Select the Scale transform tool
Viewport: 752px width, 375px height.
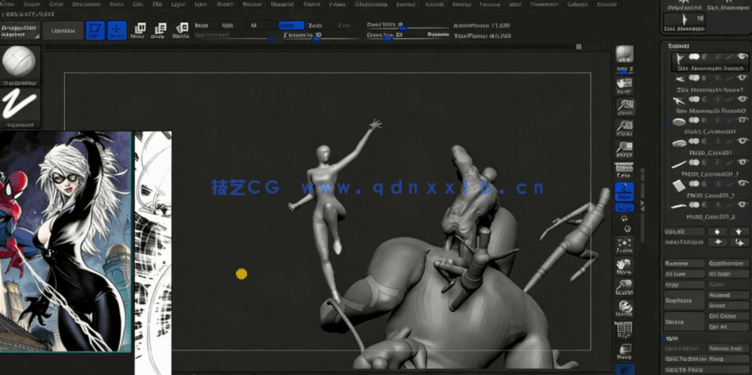(158, 31)
